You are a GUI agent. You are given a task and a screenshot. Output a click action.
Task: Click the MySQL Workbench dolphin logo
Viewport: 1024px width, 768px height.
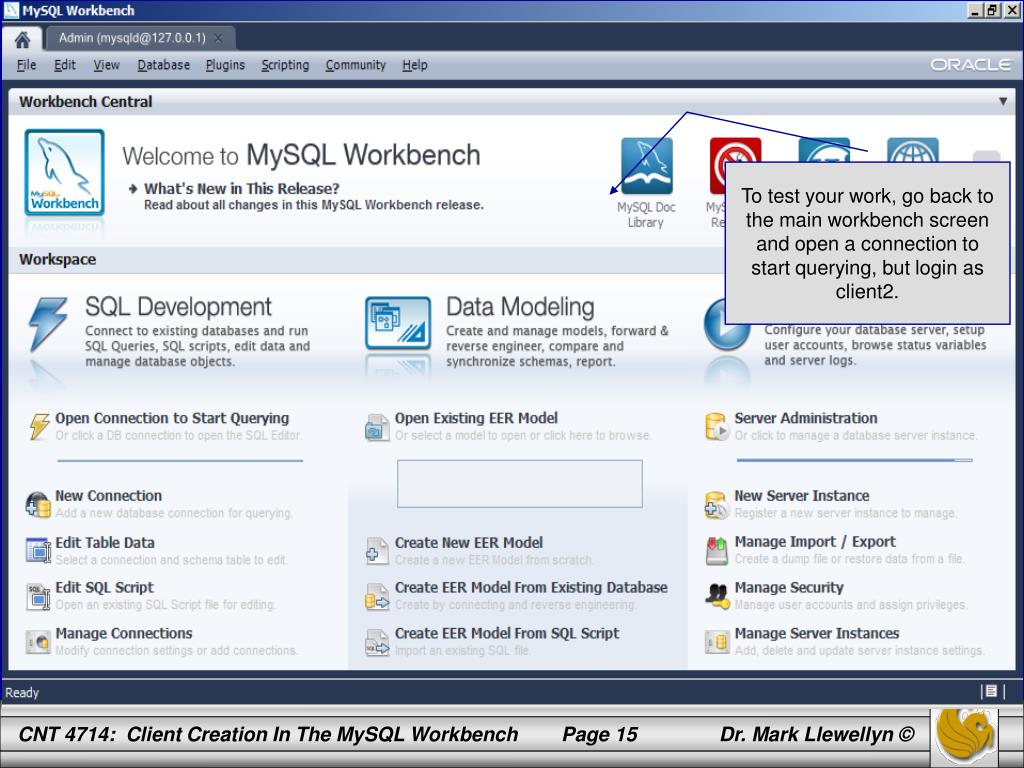[x=65, y=172]
